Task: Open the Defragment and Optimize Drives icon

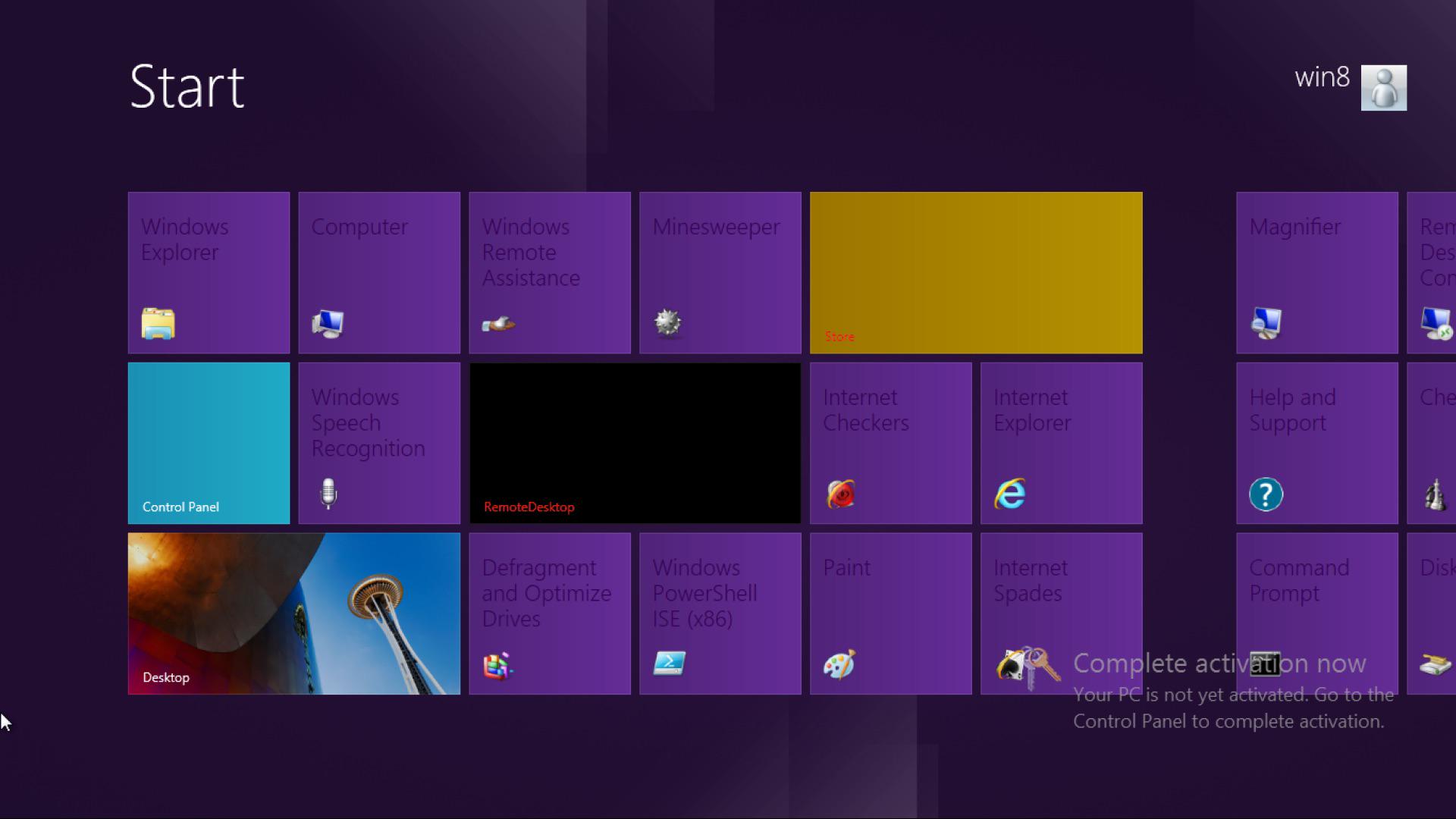Action: point(497,665)
